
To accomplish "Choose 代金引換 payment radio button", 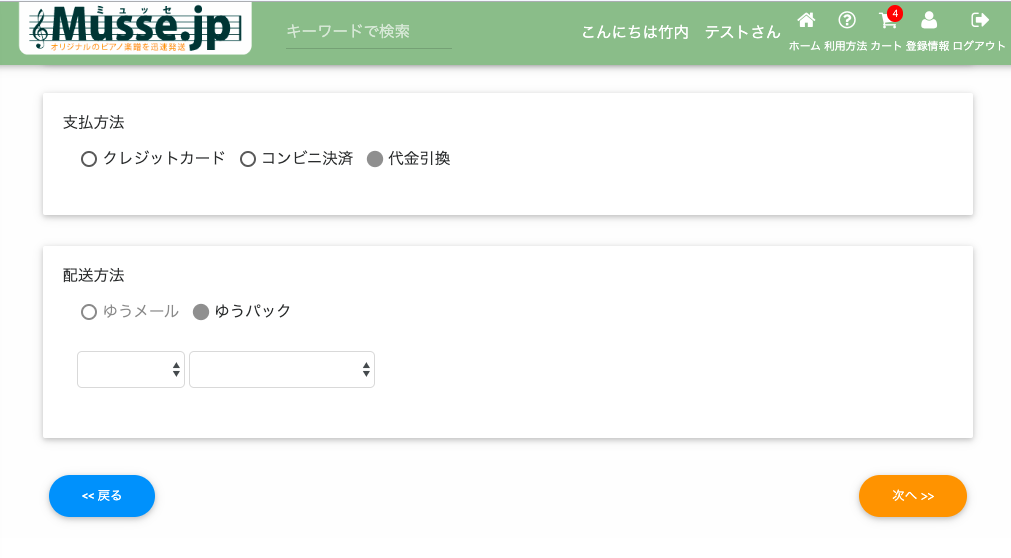I will 375,159.
